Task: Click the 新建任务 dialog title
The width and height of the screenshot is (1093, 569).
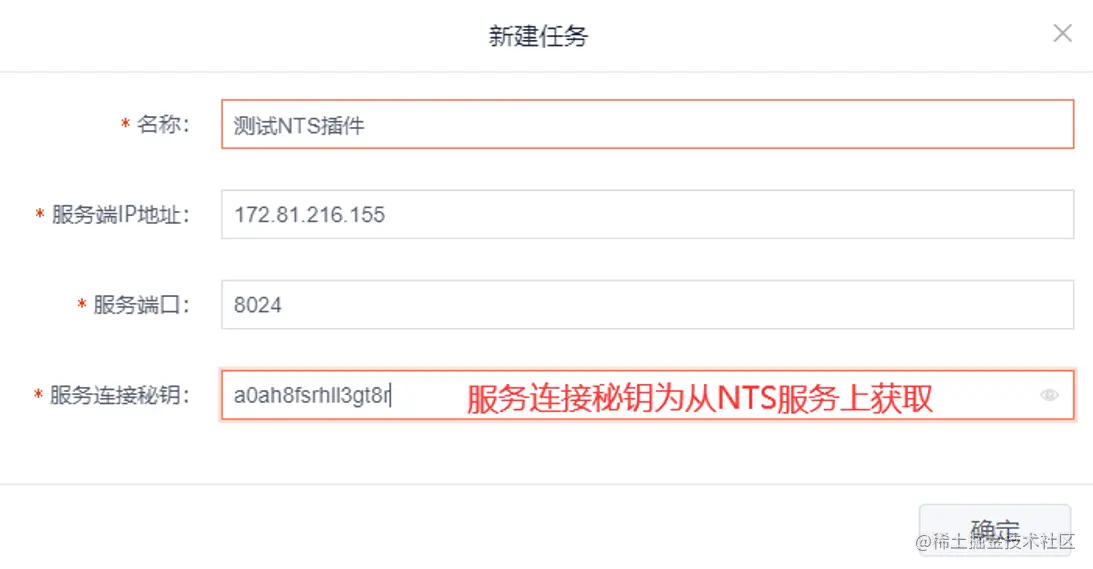Action: click(538, 36)
